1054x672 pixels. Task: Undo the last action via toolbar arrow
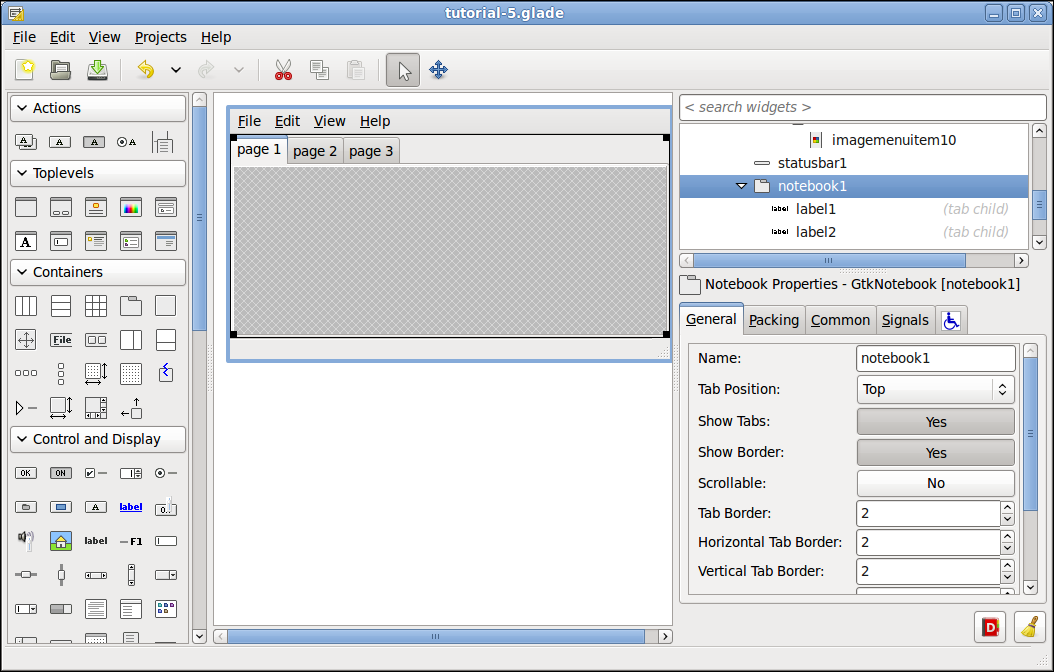pos(146,70)
